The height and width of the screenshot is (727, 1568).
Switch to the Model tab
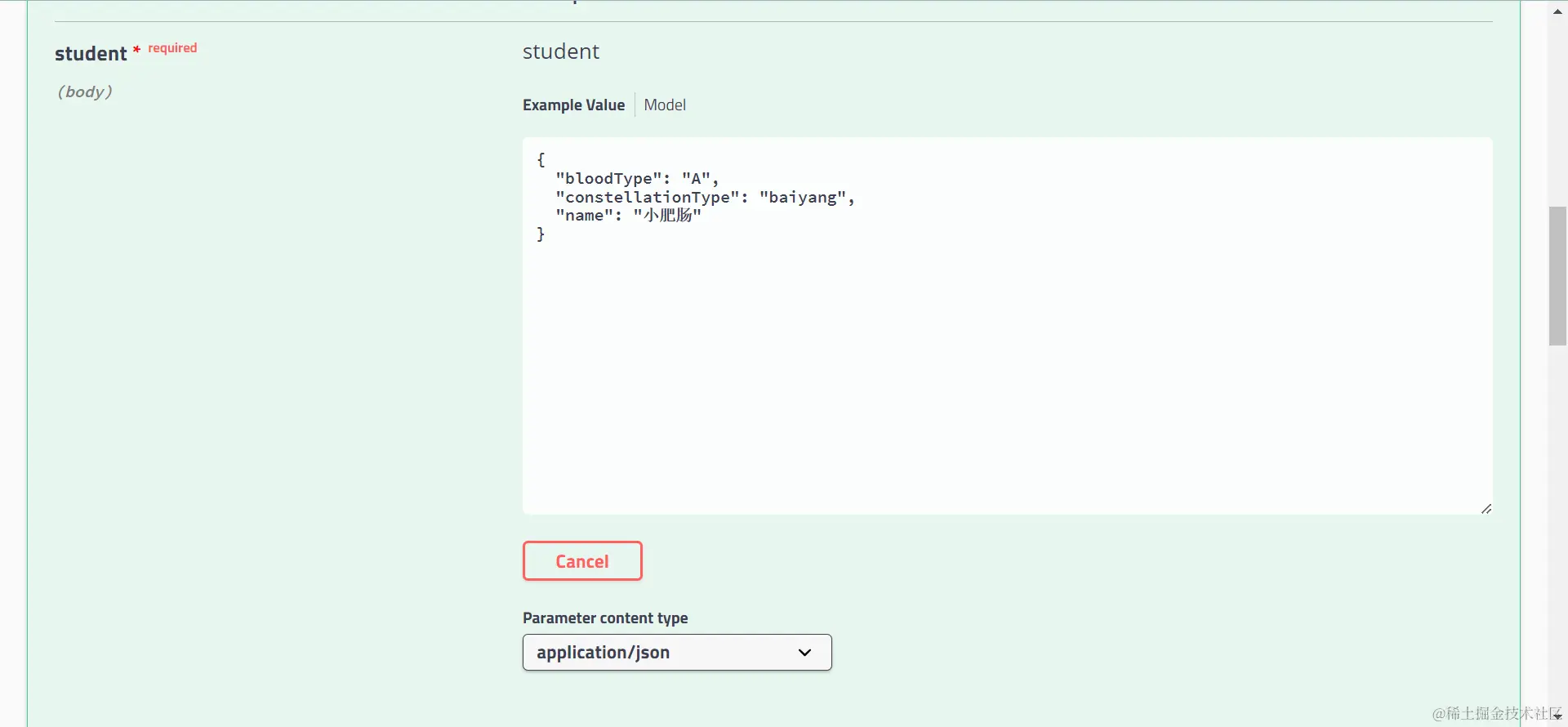(665, 105)
